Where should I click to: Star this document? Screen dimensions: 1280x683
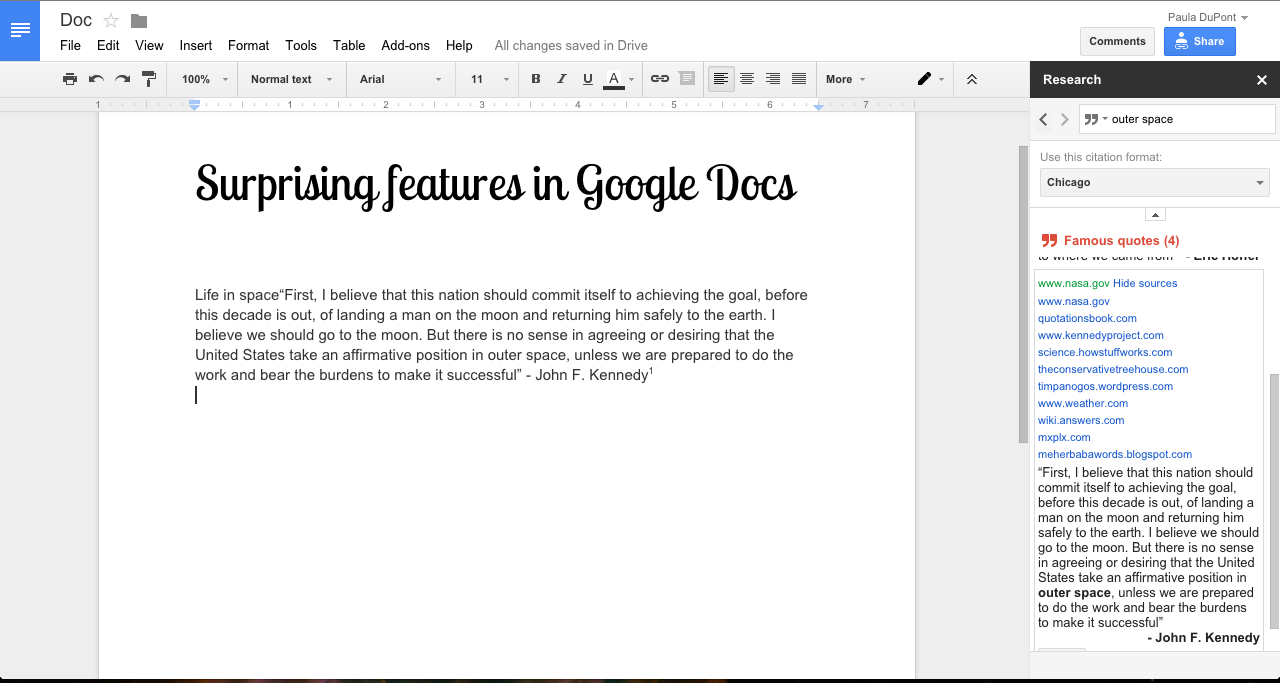tap(111, 21)
